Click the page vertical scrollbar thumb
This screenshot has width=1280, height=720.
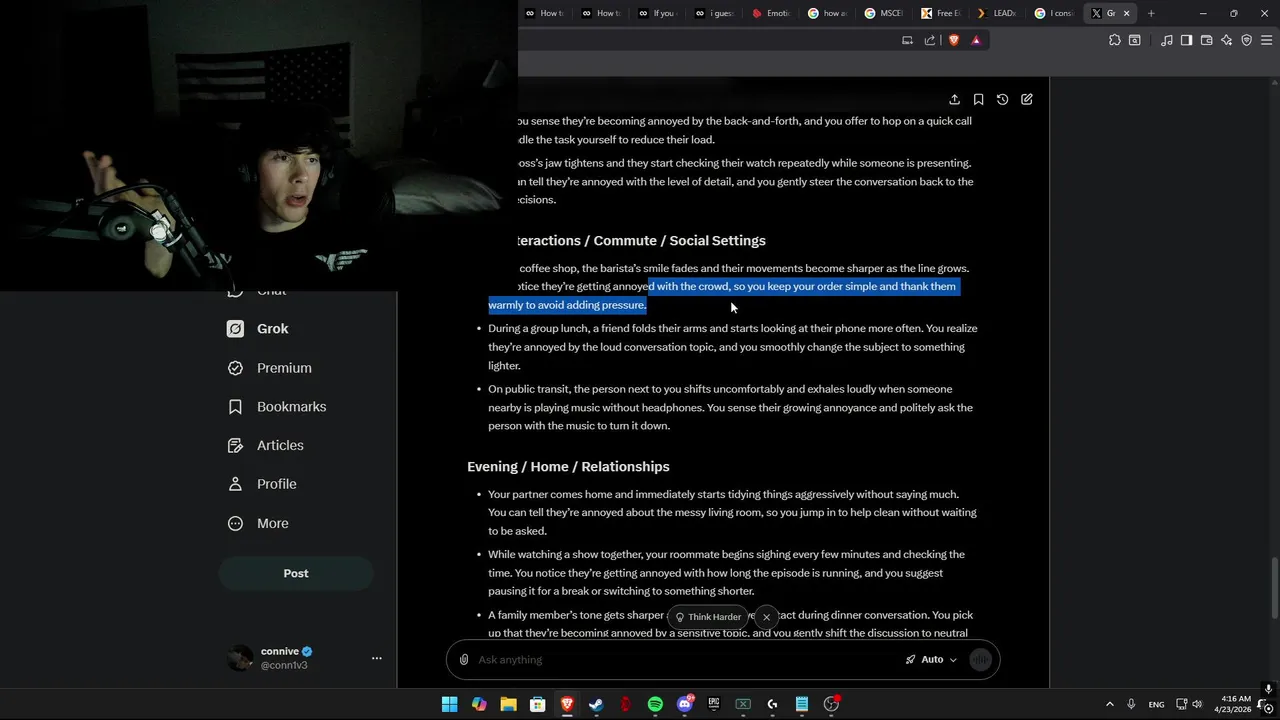[1273, 588]
